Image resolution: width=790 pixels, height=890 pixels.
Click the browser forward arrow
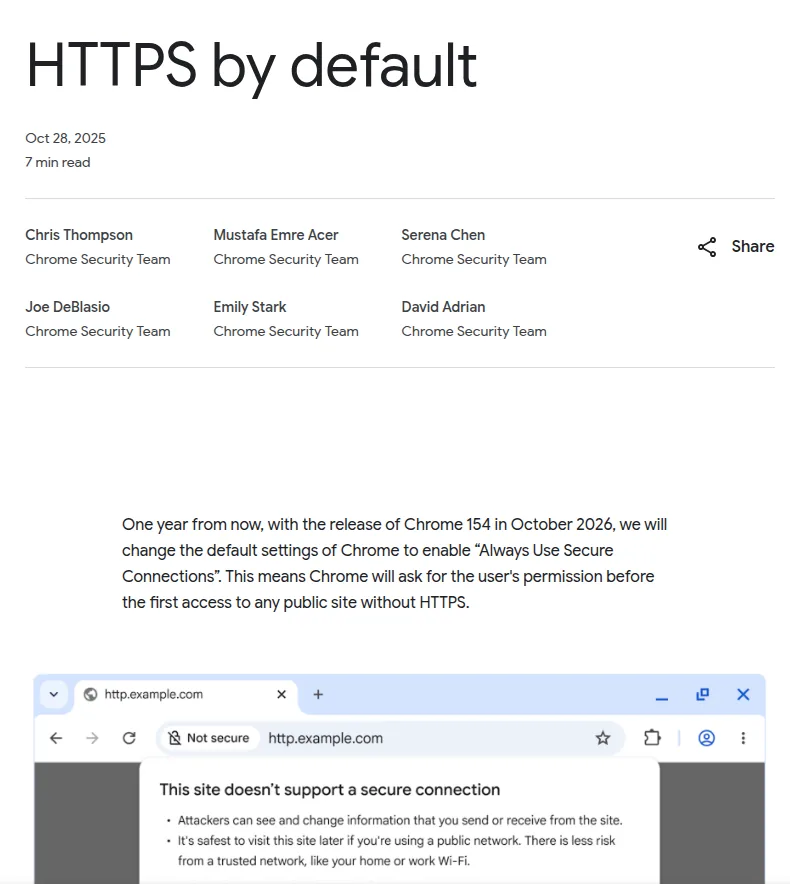coord(92,738)
